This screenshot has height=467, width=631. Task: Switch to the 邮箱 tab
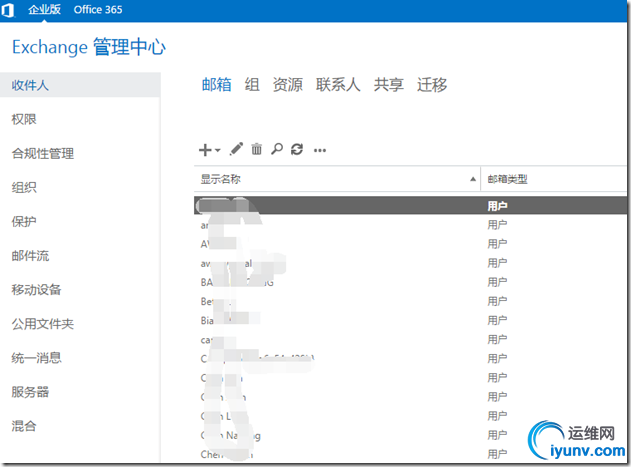217,85
